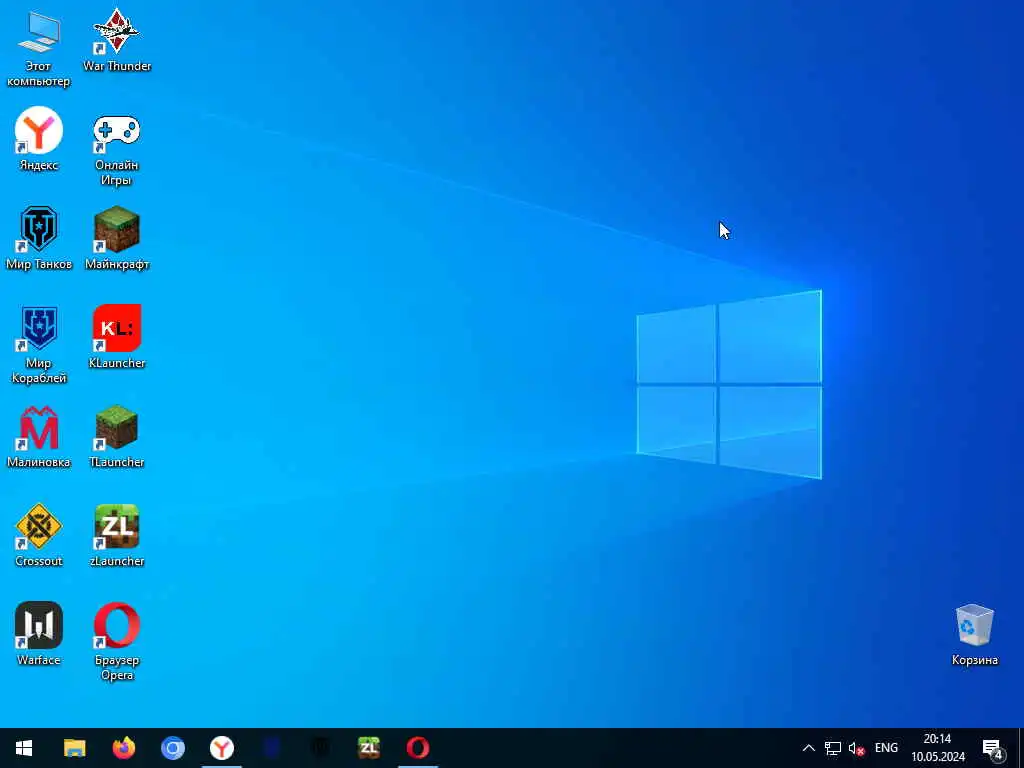Viewport: 1024px width, 768px height.
Task: Launch the War Thunder shortcut
Action: tap(117, 40)
